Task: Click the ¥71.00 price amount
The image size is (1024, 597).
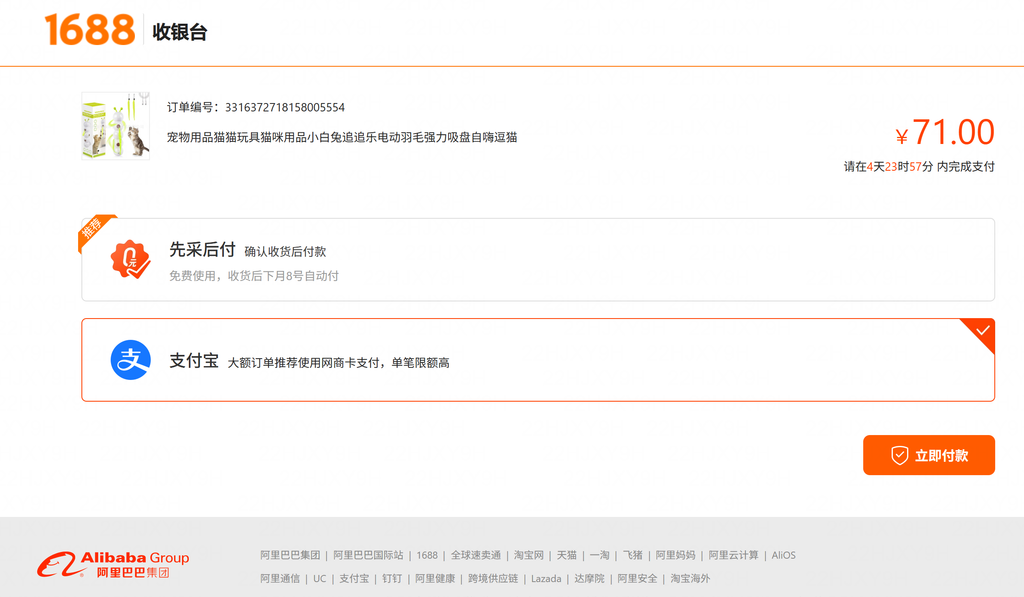Action: pyautogui.click(x=945, y=133)
